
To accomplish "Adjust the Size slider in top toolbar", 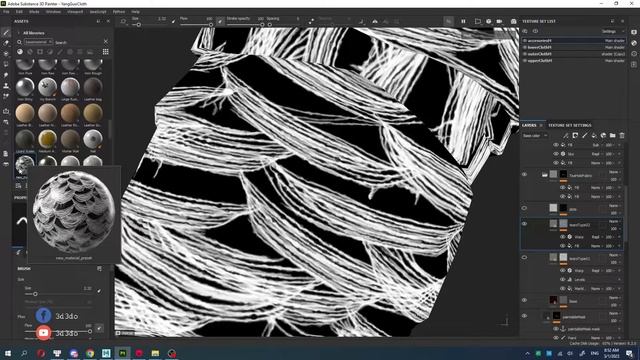I will [138, 25].
